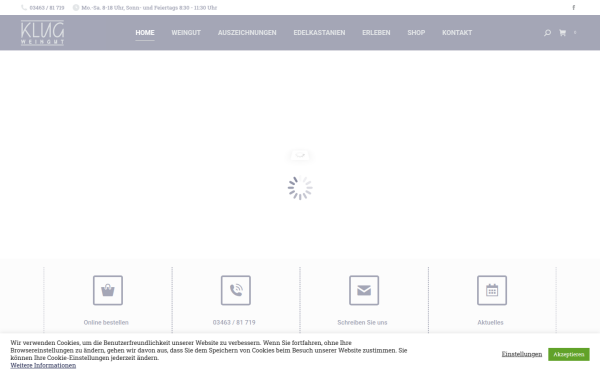The image size is (600, 375).
Task: Accept cookies with Akzeptieren button
Action: click(569, 354)
